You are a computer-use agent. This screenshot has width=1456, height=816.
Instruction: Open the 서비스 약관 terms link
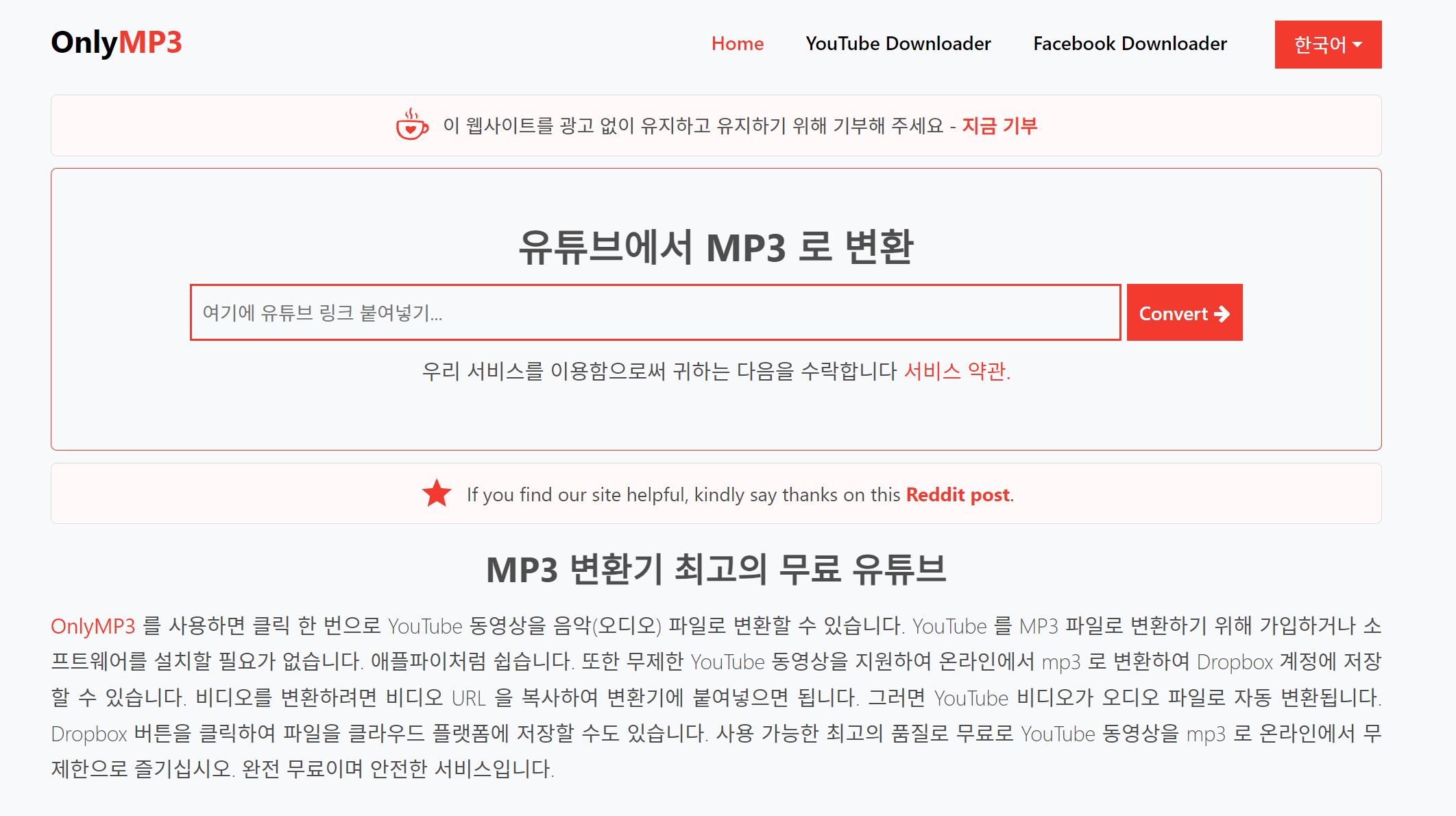(x=956, y=371)
